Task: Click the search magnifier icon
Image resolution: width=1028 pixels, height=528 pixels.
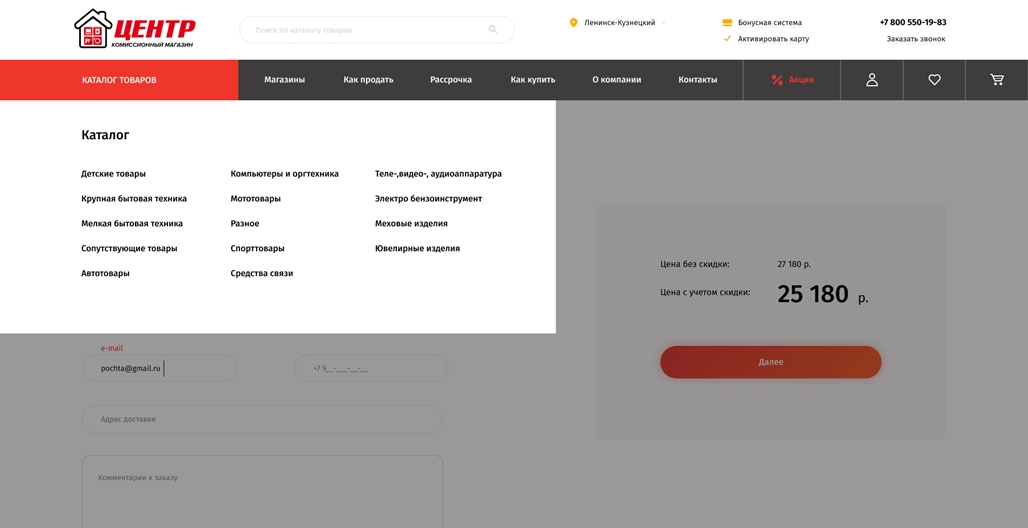Action: tap(492, 29)
